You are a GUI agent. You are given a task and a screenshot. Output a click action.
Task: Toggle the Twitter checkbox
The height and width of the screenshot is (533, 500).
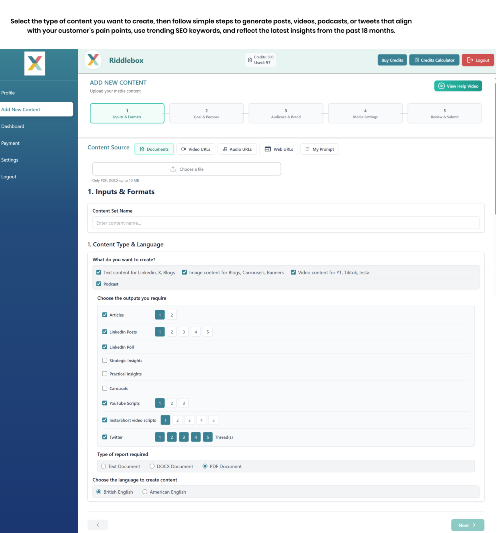coord(105,437)
